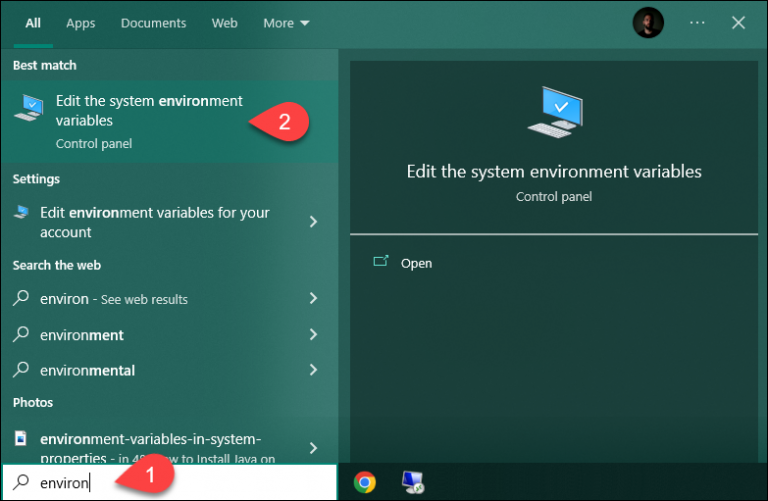Click the computer icon of best match result
Image resolution: width=768 pixels, height=501 pixels.
28,108
